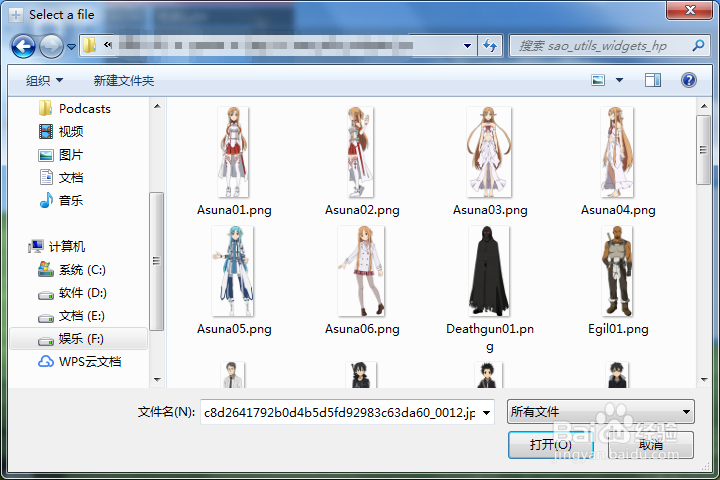Viewport: 720px width, 480px height.
Task: Click the sidebar scroll up arrow
Action: pos(157,106)
